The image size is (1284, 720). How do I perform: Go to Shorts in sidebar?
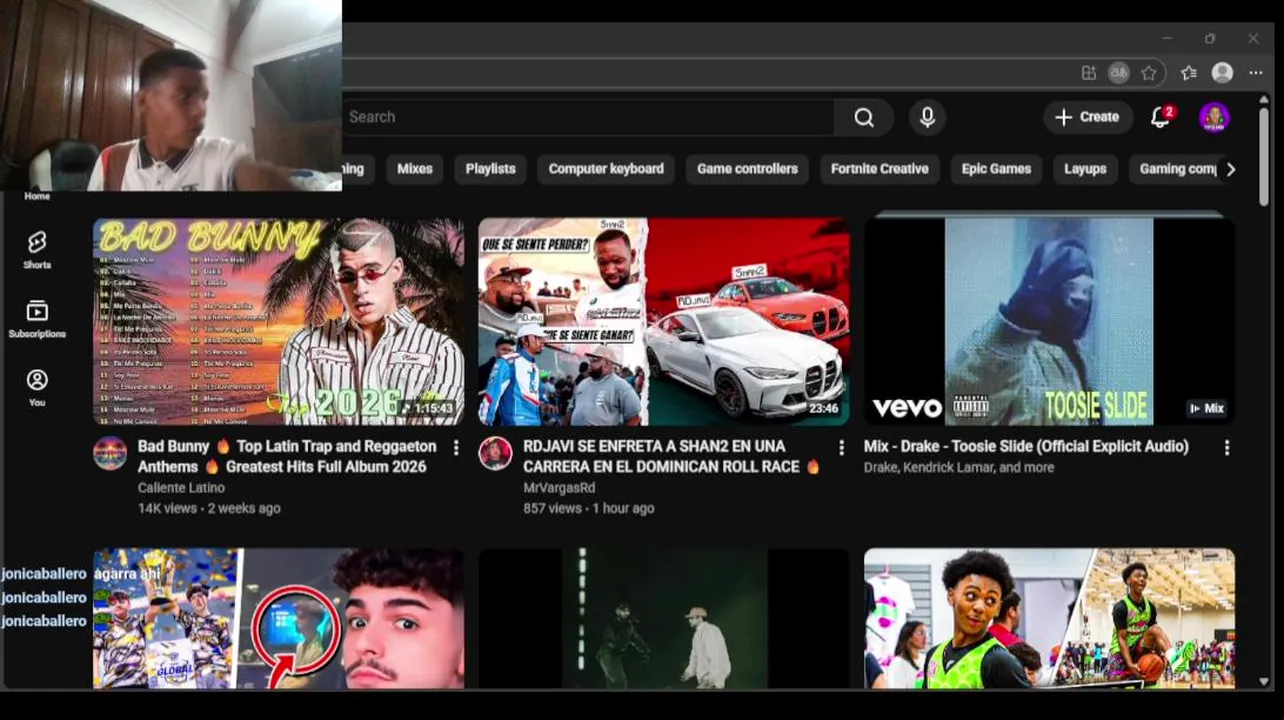coord(37,250)
